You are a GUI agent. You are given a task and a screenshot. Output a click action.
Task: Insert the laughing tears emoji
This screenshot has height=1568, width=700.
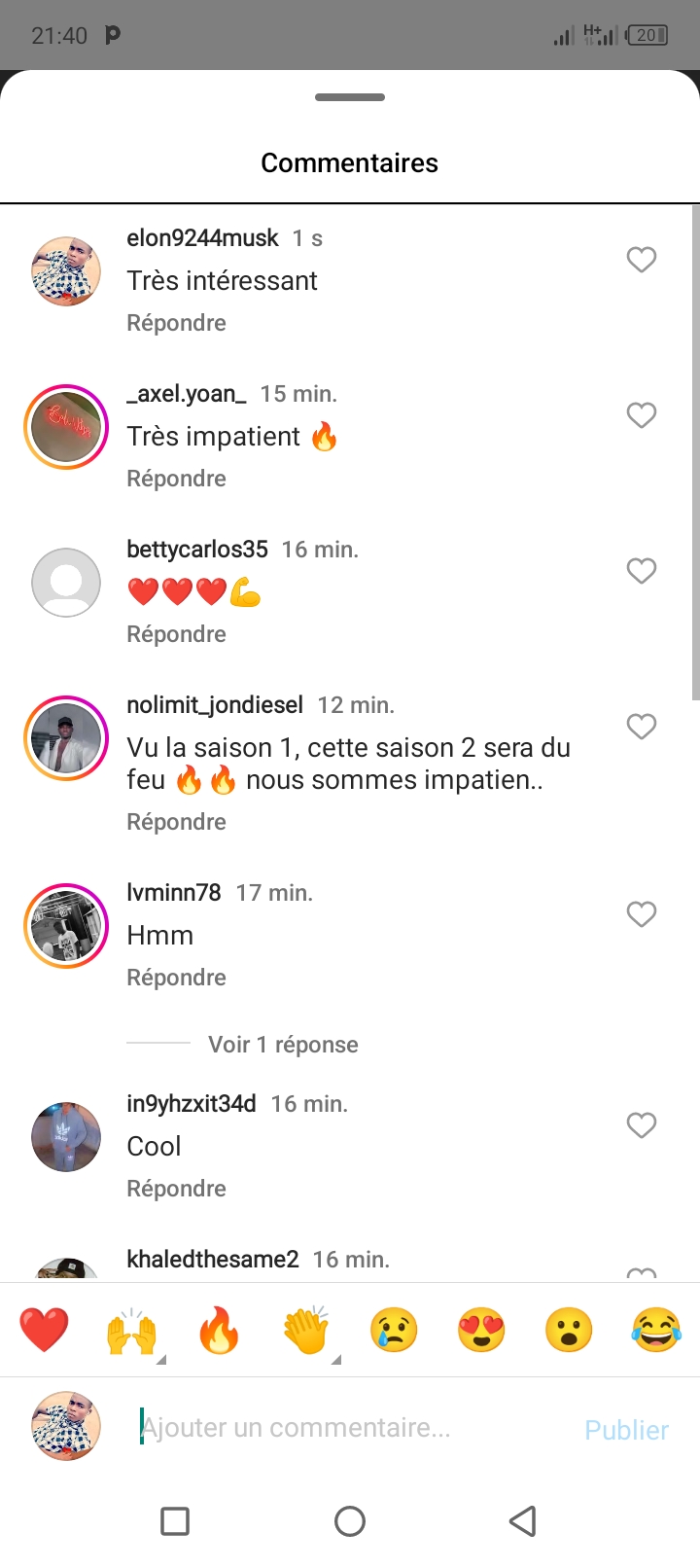[656, 1330]
